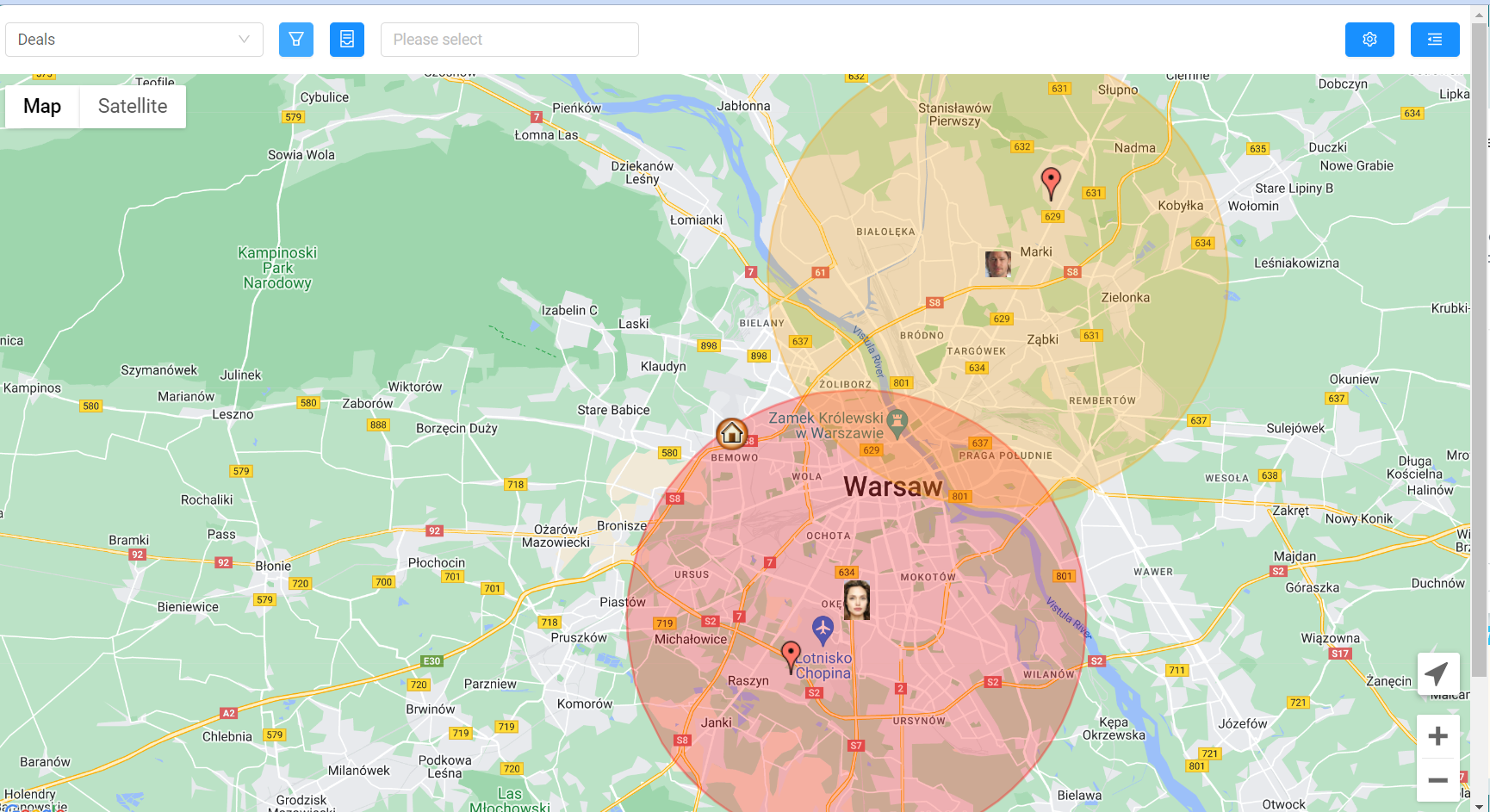Screen dimensions: 1490x812
Task: Open map settings gear button
Action: coord(1369,40)
